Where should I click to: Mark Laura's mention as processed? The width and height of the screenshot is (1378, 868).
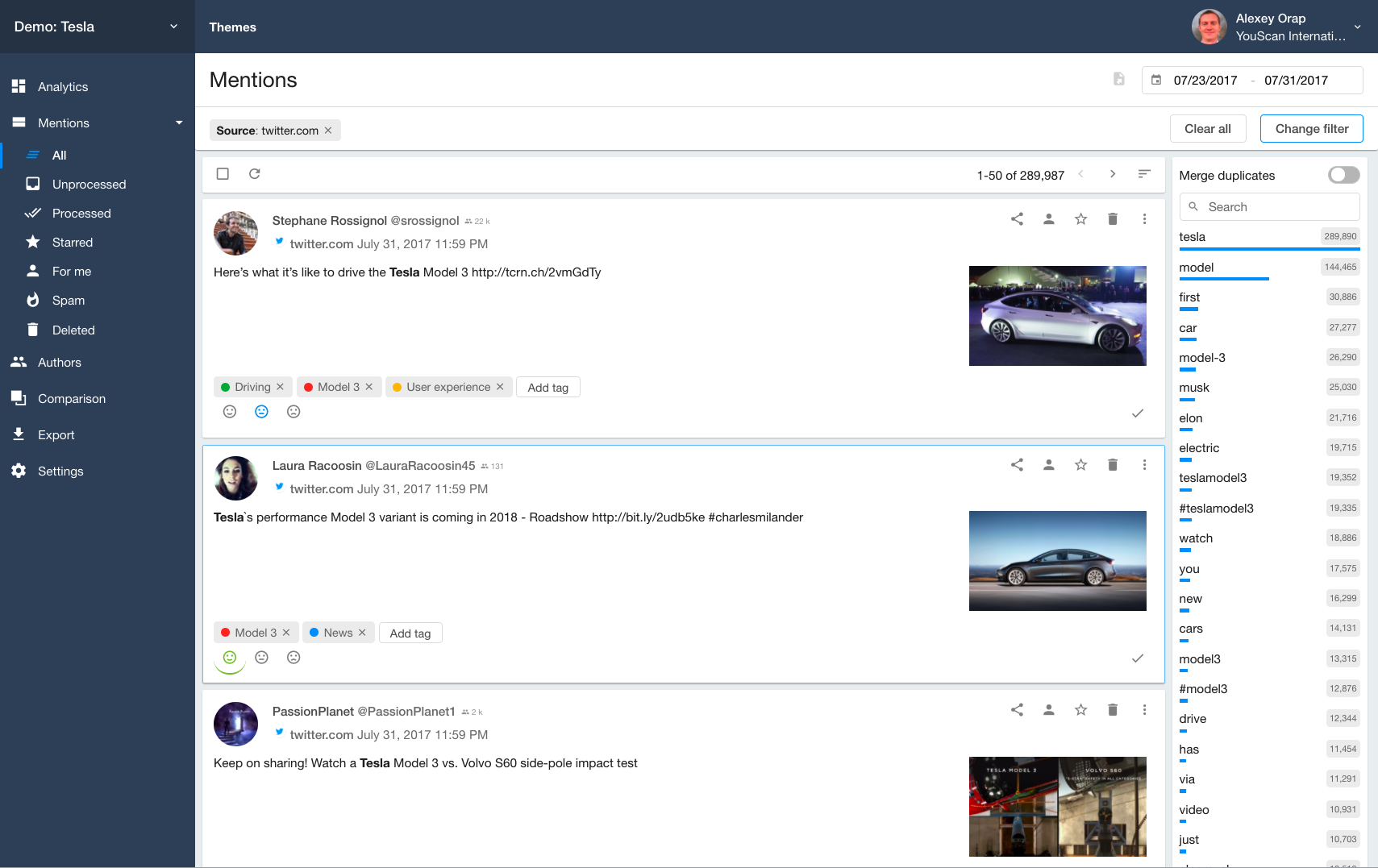1138,658
